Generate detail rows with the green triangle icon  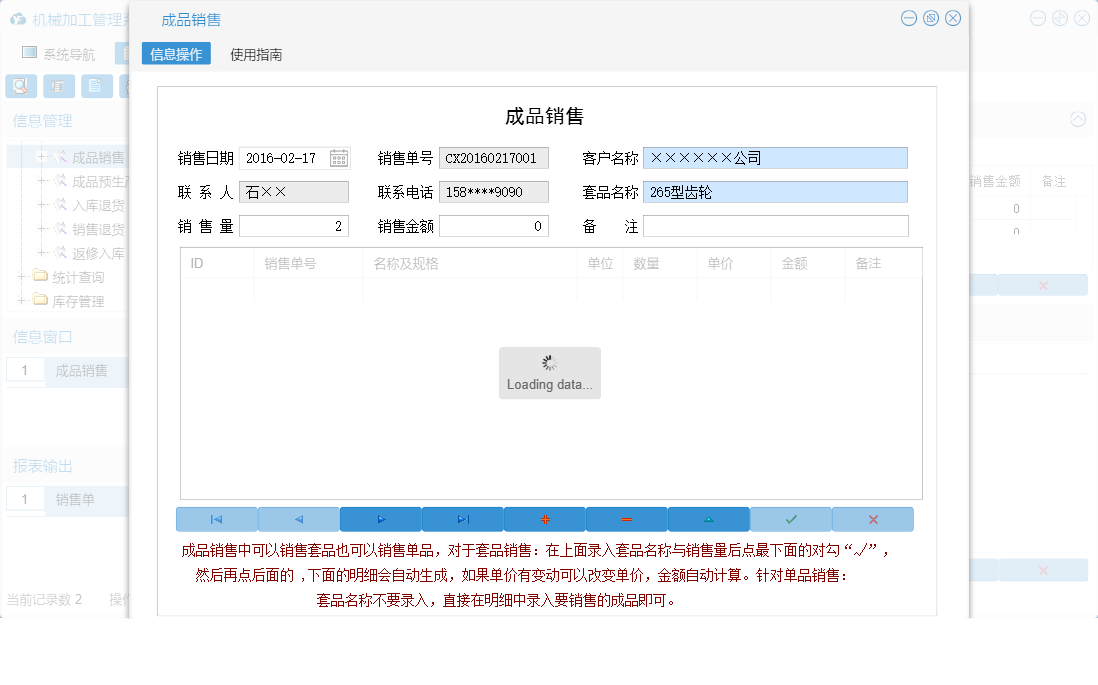click(709, 518)
